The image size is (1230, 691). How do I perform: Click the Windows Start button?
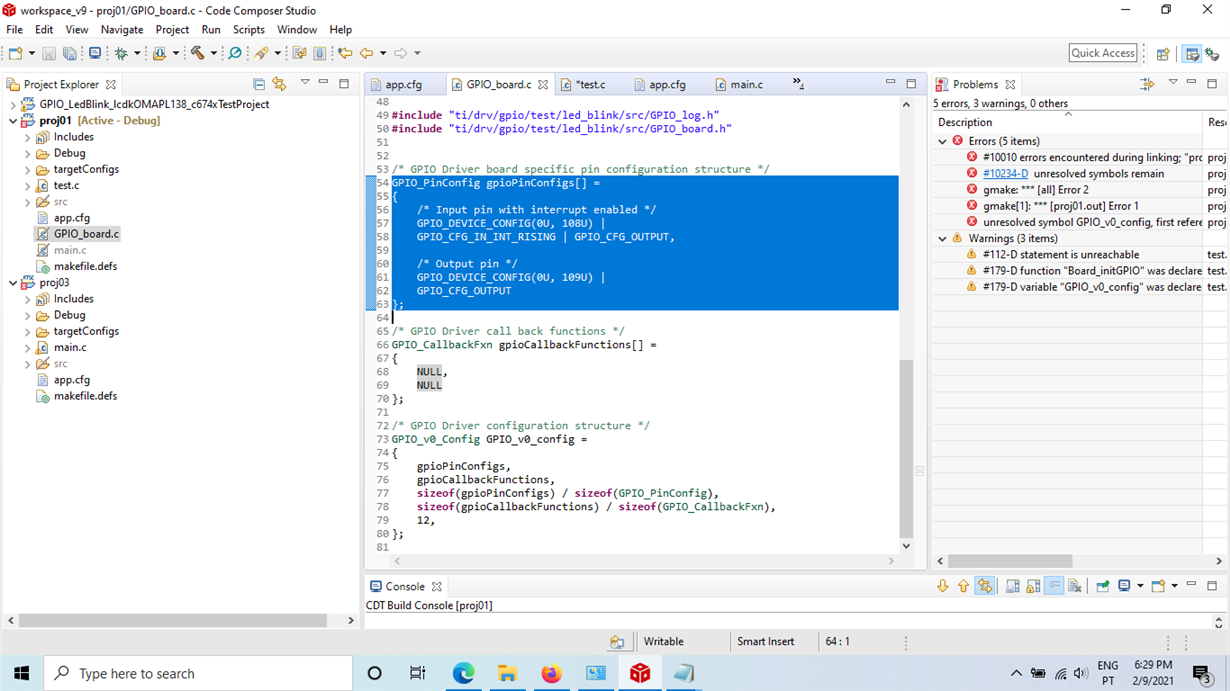tap(21, 674)
